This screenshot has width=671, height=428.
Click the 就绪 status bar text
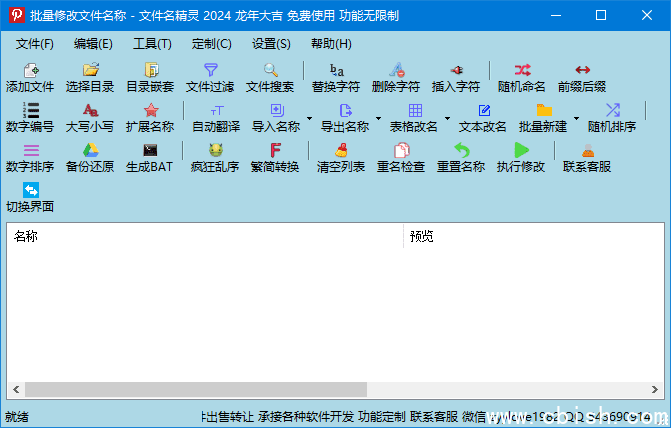pos(17,416)
